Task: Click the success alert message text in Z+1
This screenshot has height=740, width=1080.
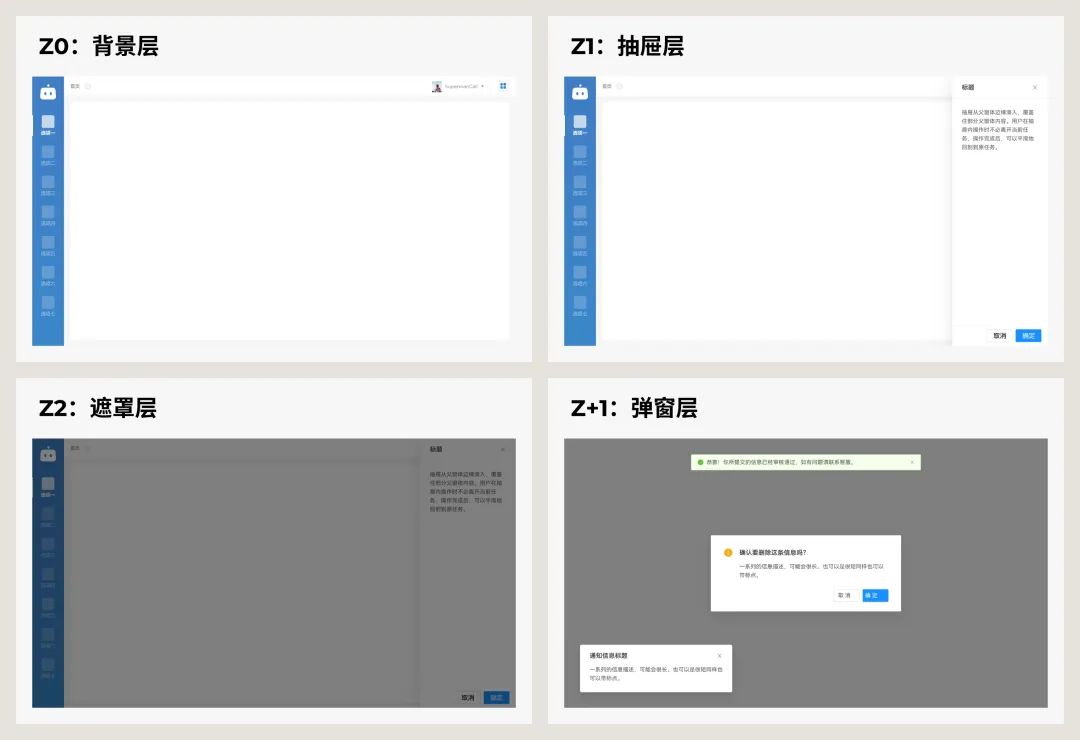Action: [780, 462]
